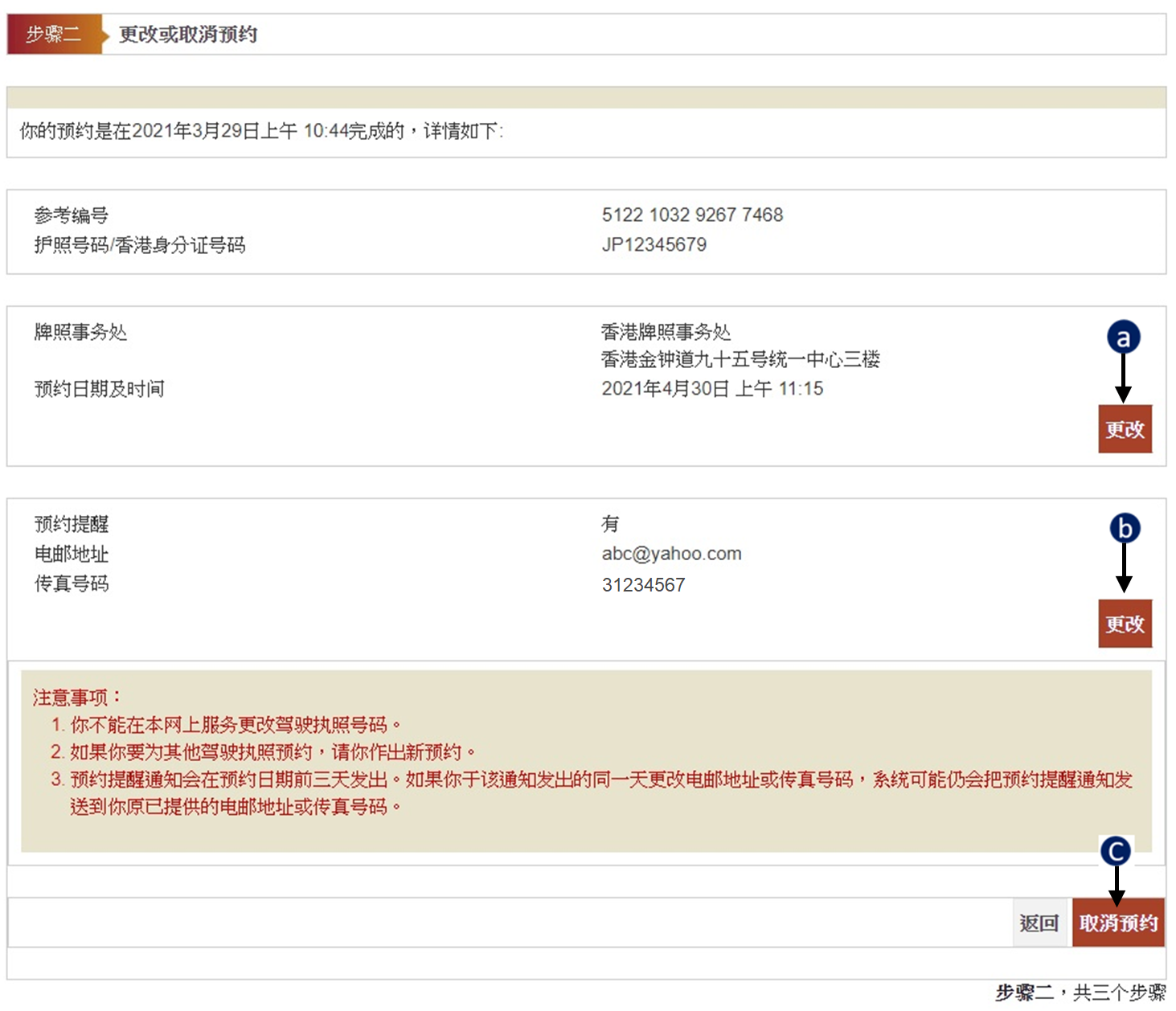Click the blue circle marker labeled a
The width and height of the screenshot is (1176, 1011).
coord(1123,338)
